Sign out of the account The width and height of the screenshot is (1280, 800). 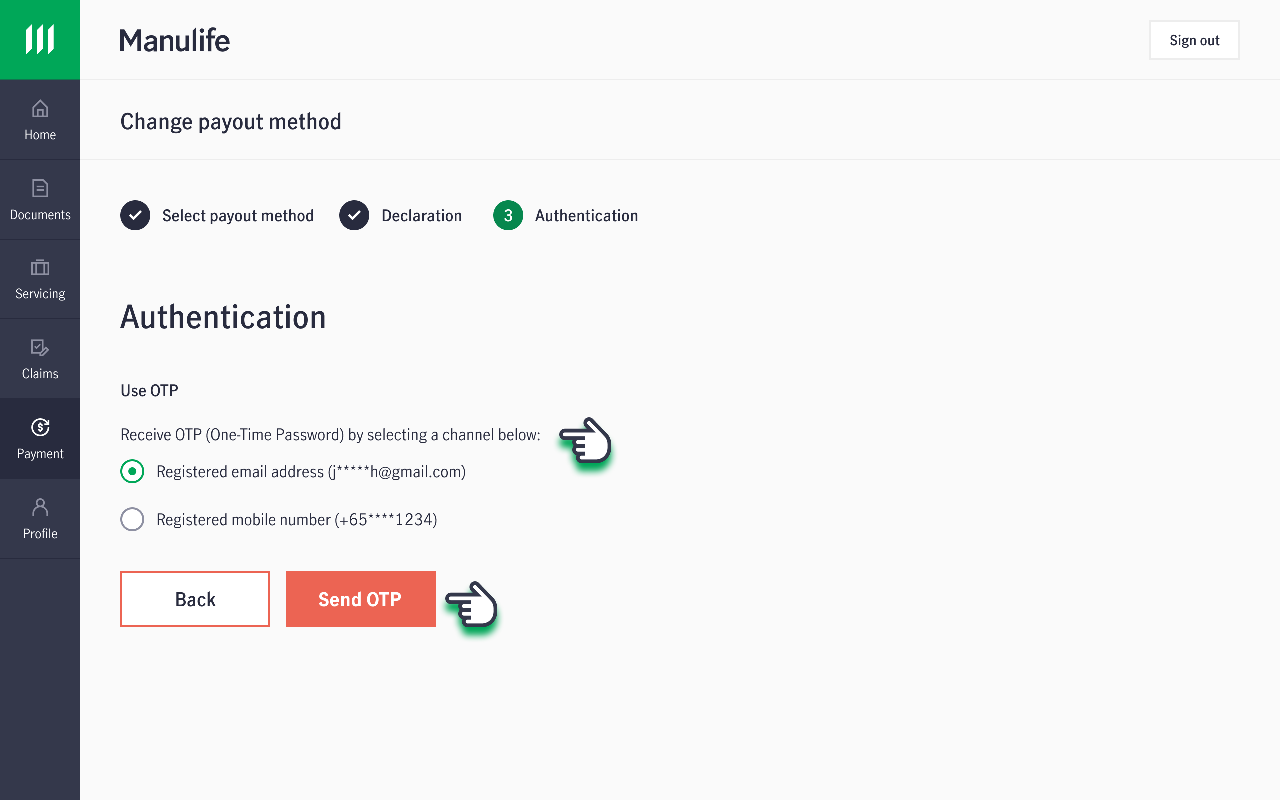(x=1194, y=40)
